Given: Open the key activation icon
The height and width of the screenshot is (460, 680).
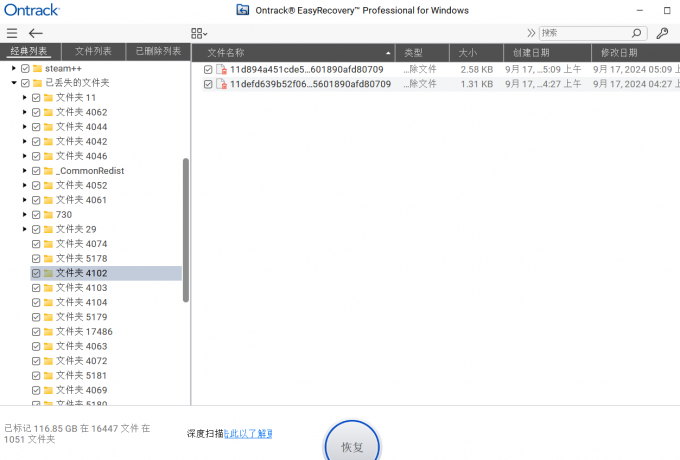Looking at the screenshot, I should click(662, 33).
